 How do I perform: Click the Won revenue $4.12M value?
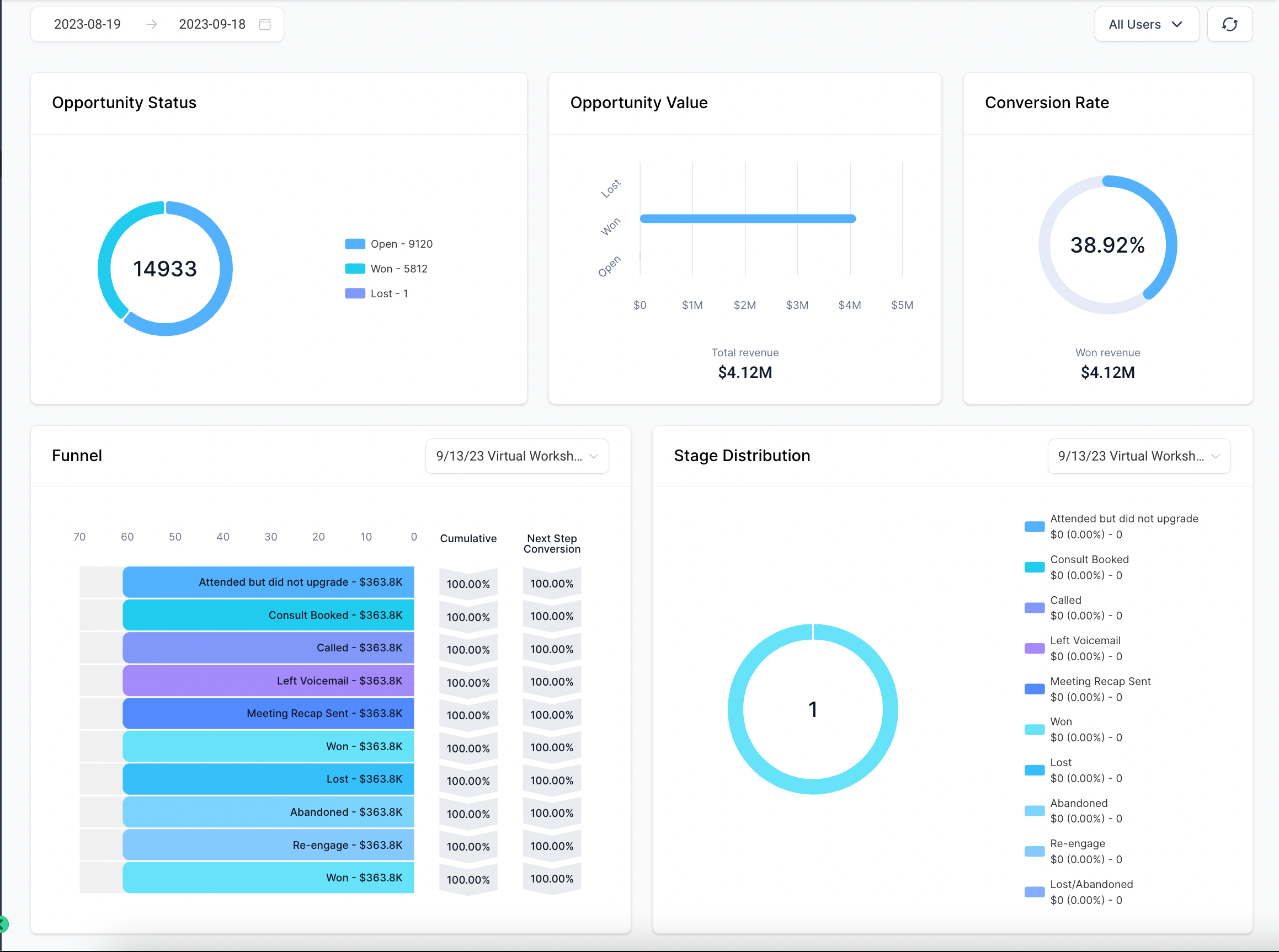[x=1107, y=372]
